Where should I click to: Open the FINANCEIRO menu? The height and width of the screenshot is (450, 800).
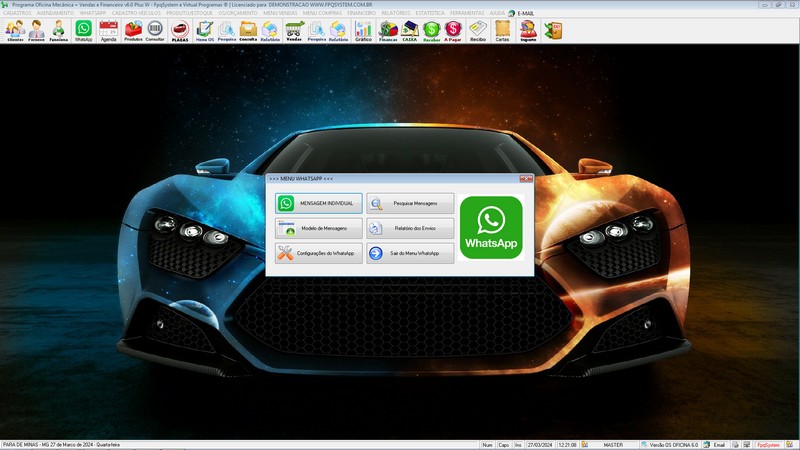tap(361, 13)
